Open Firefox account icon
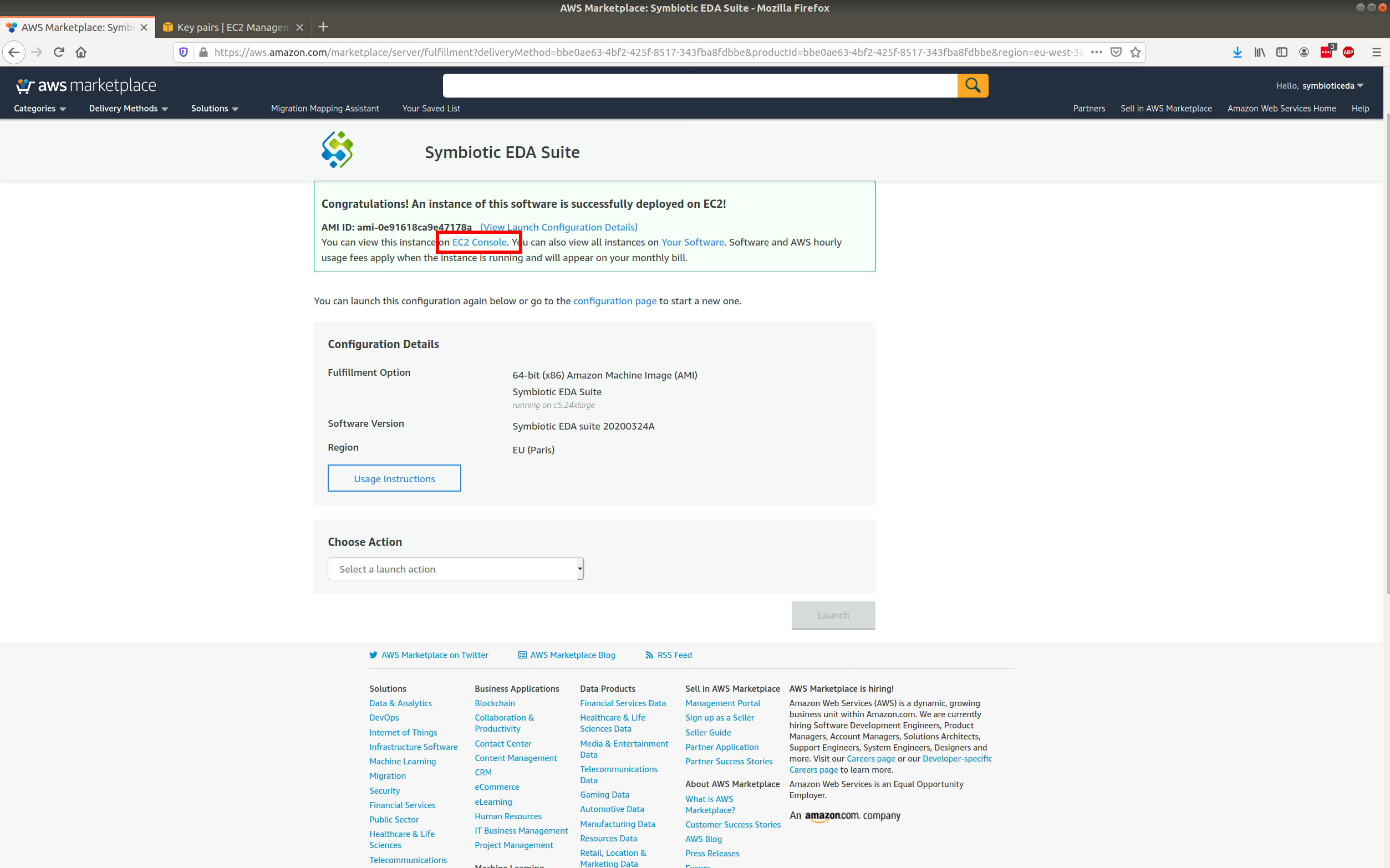Screen dimensions: 1390x868 tap(1304, 52)
